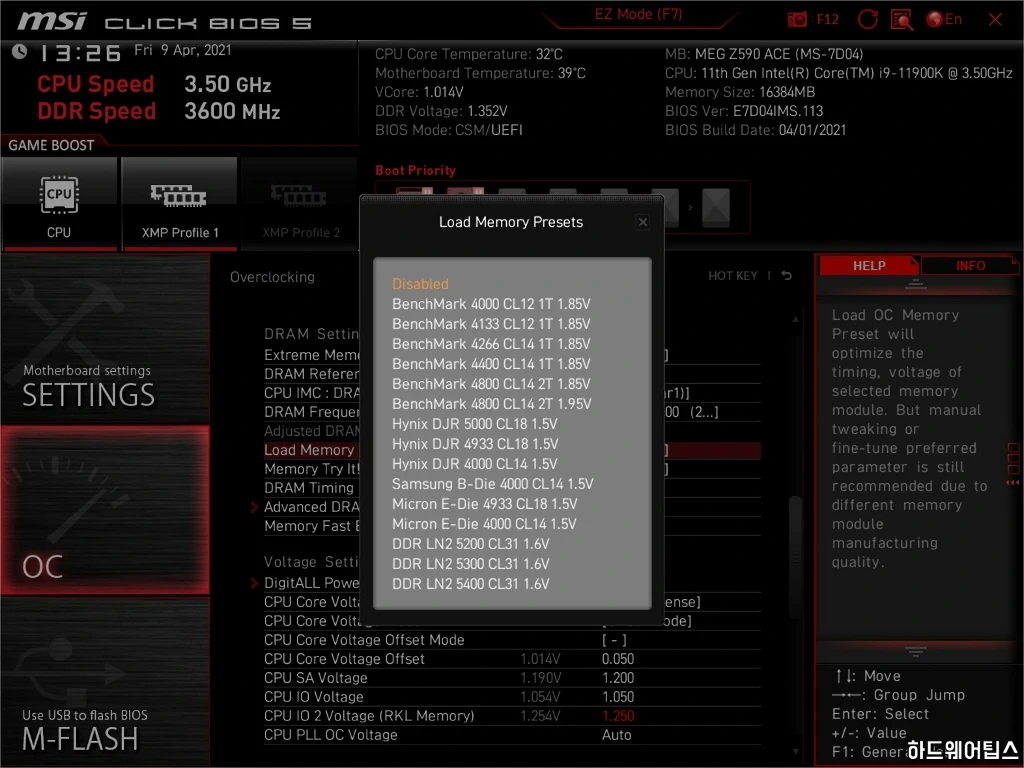Select BenchMark 4266 CL14 1T 1.85V preset
This screenshot has height=768, width=1024.
491,344
